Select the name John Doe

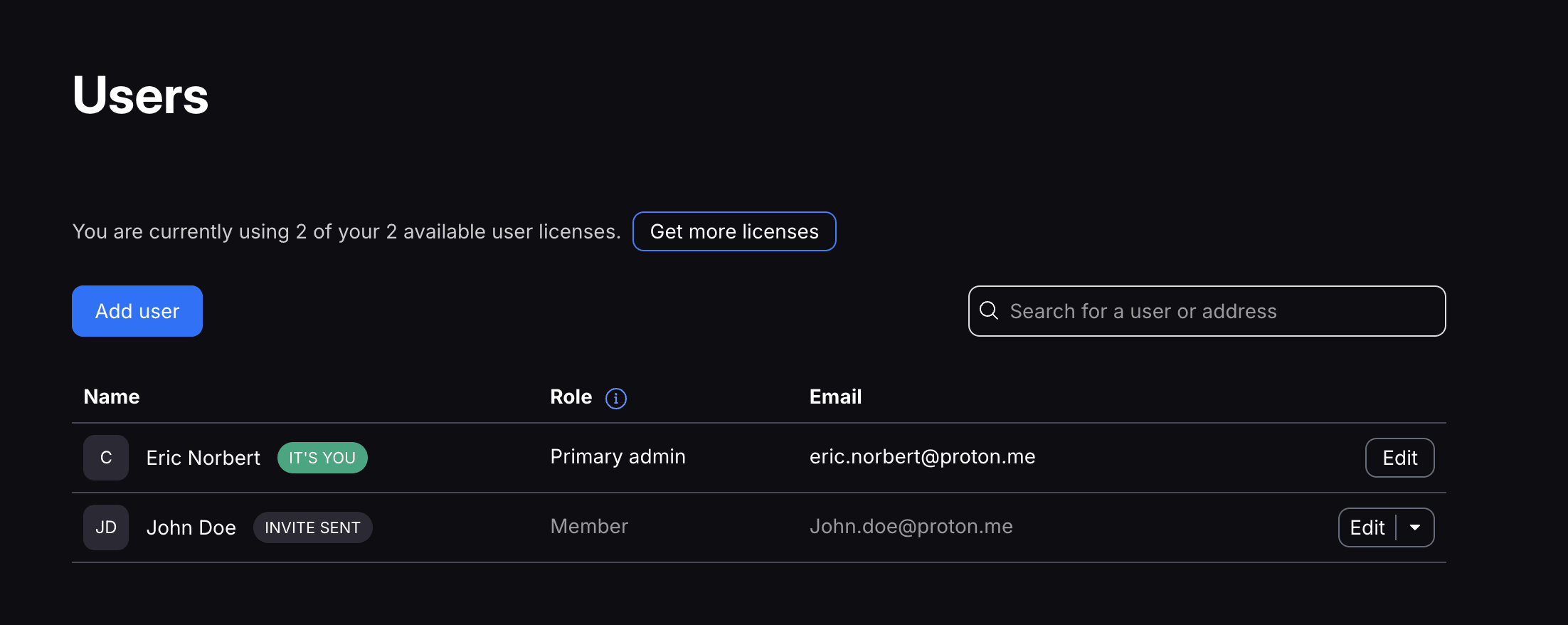191,527
